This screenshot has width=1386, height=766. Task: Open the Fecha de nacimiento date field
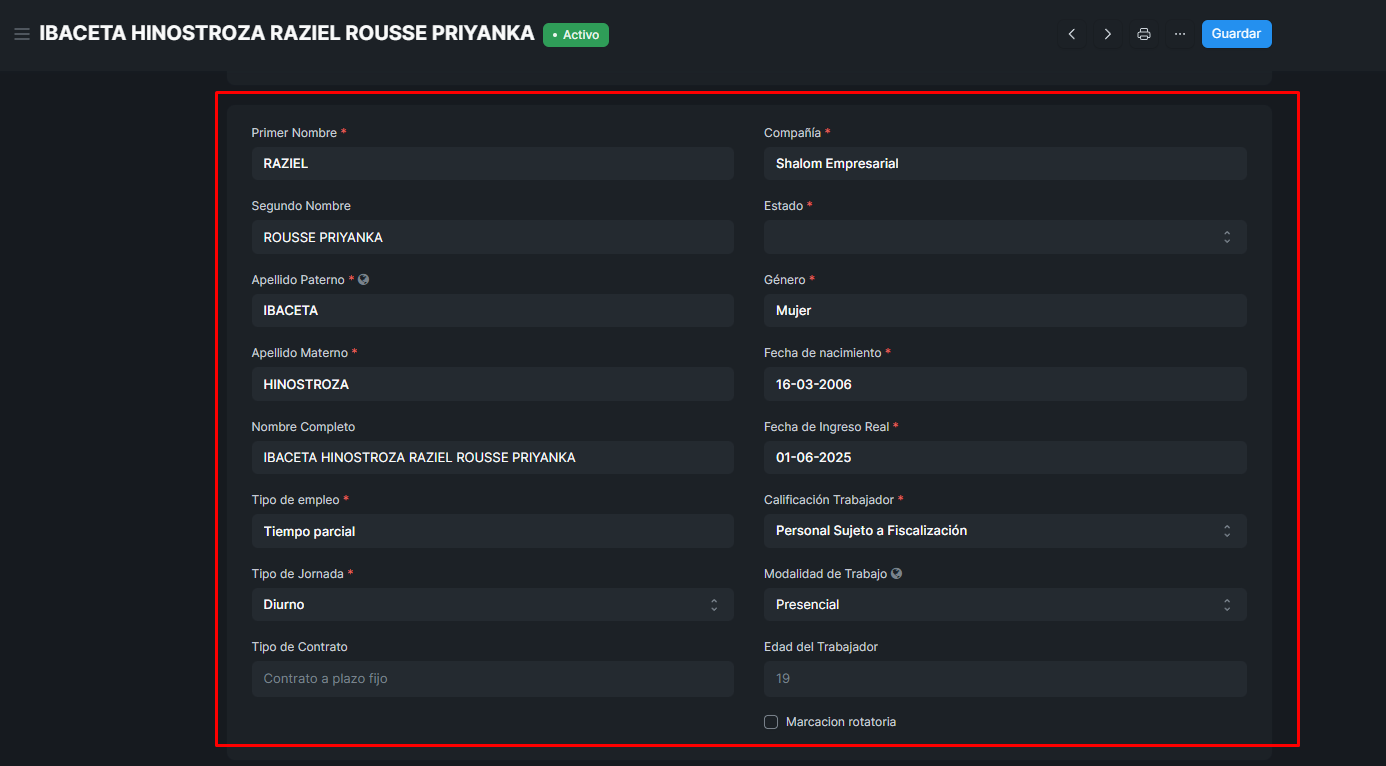click(1004, 384)
